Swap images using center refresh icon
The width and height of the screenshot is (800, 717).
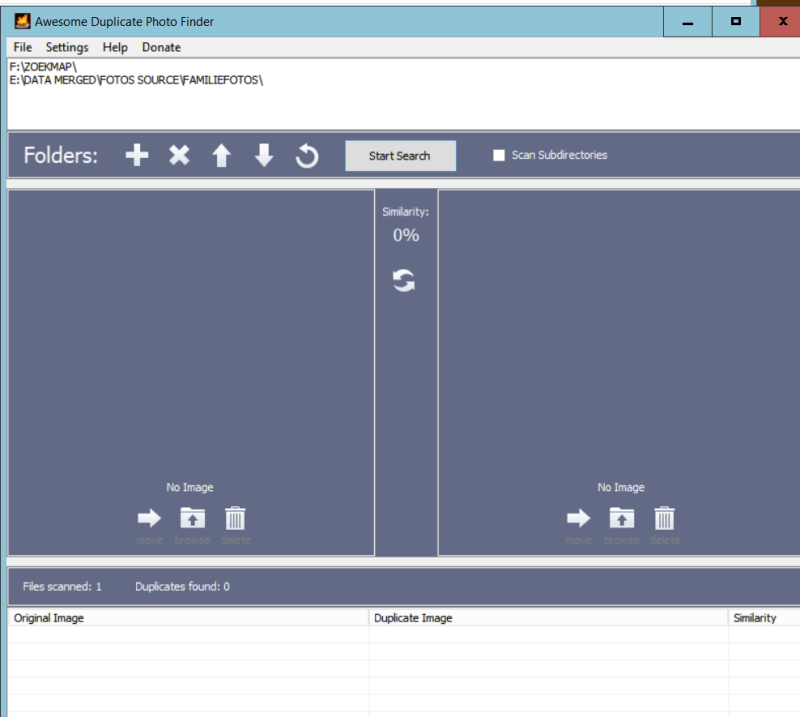click(x=404, y=281)
